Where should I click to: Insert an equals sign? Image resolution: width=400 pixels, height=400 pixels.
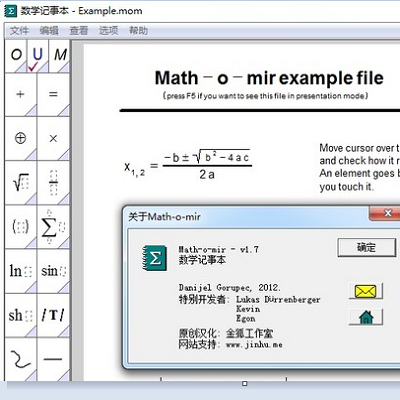click(53, 95)
